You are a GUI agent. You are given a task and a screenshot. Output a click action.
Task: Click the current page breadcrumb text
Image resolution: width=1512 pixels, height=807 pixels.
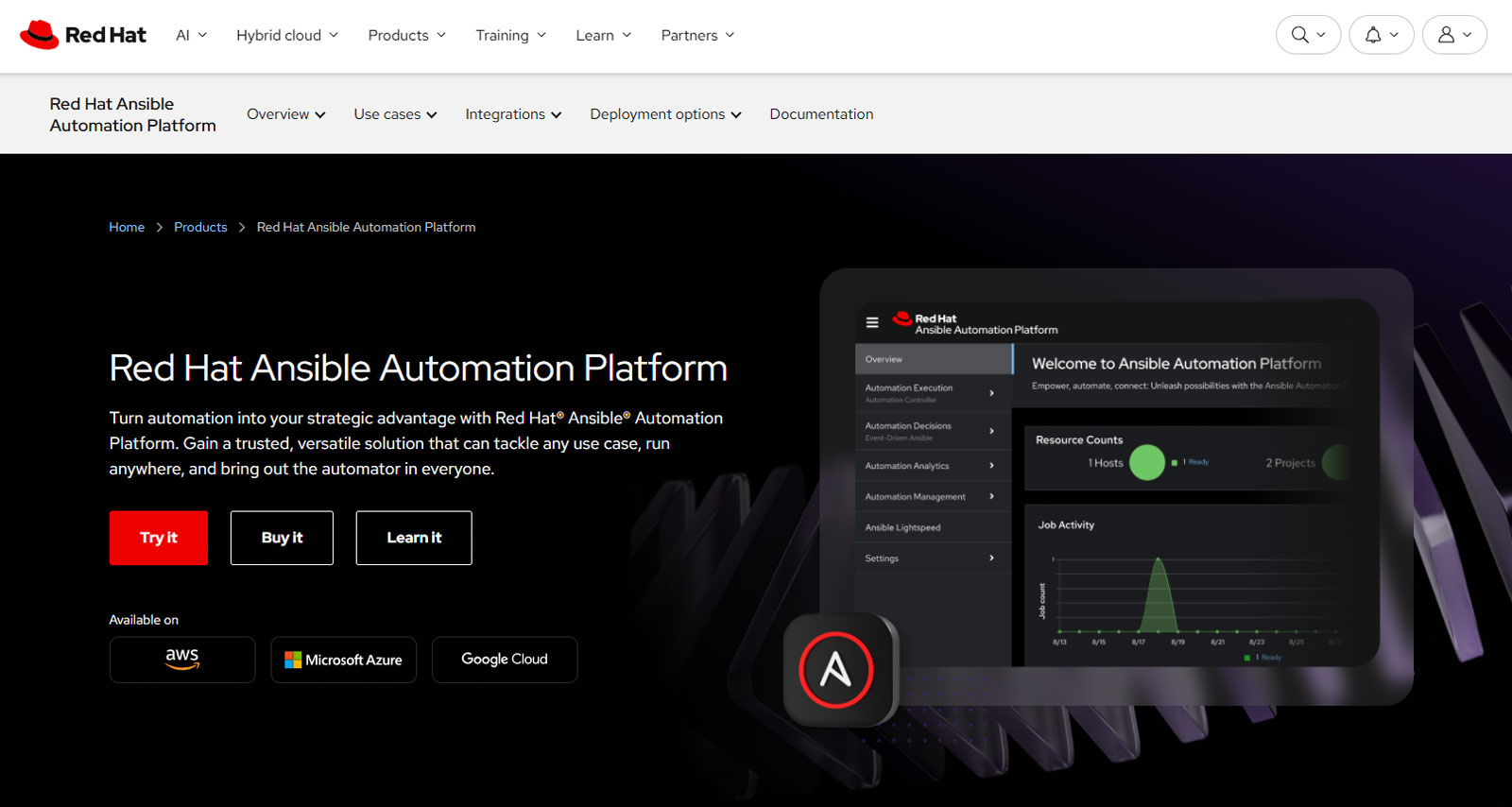coord(366,227)
